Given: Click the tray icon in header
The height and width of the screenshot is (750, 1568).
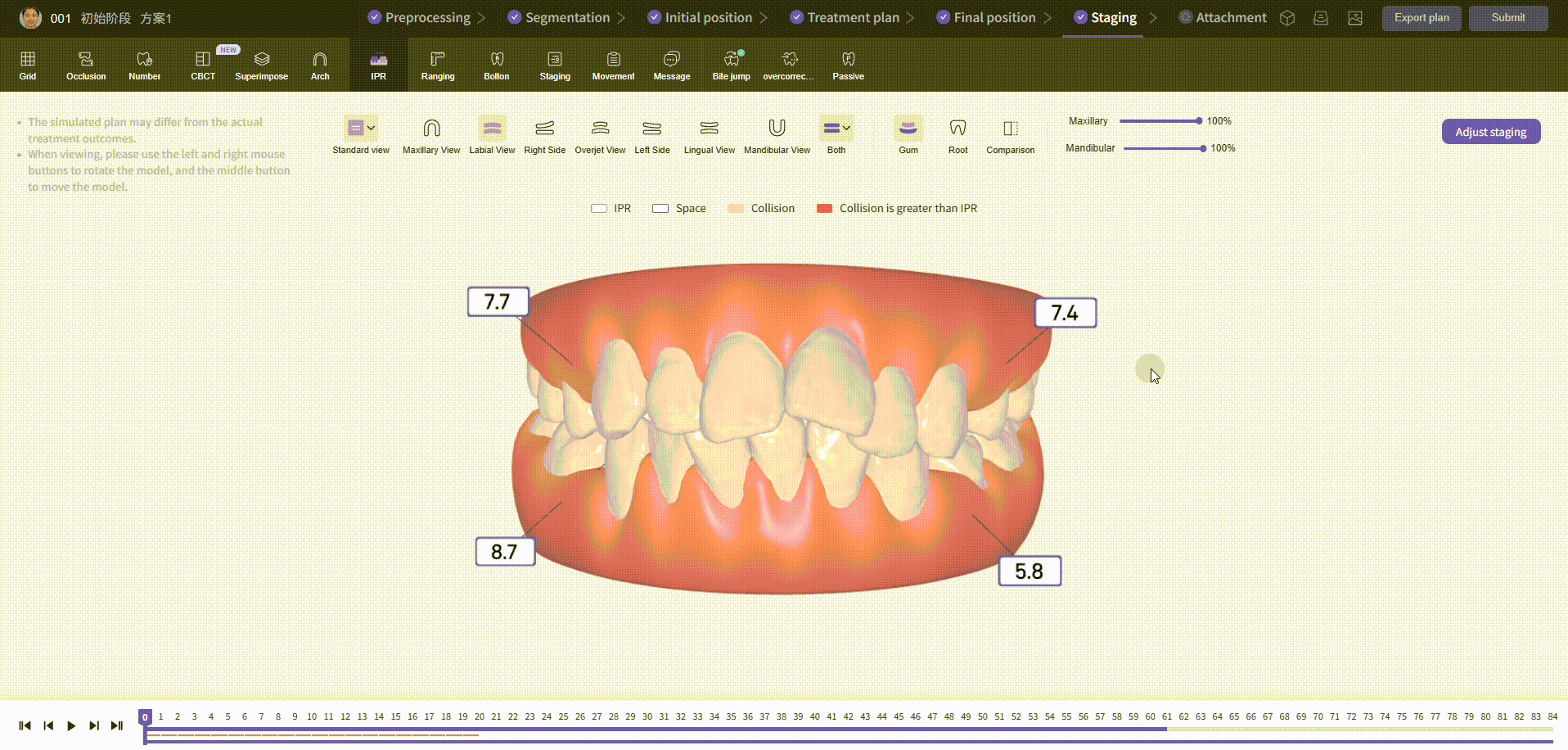Looking at the screenshot, I should pyautogui.click(x=1321, y=18).
